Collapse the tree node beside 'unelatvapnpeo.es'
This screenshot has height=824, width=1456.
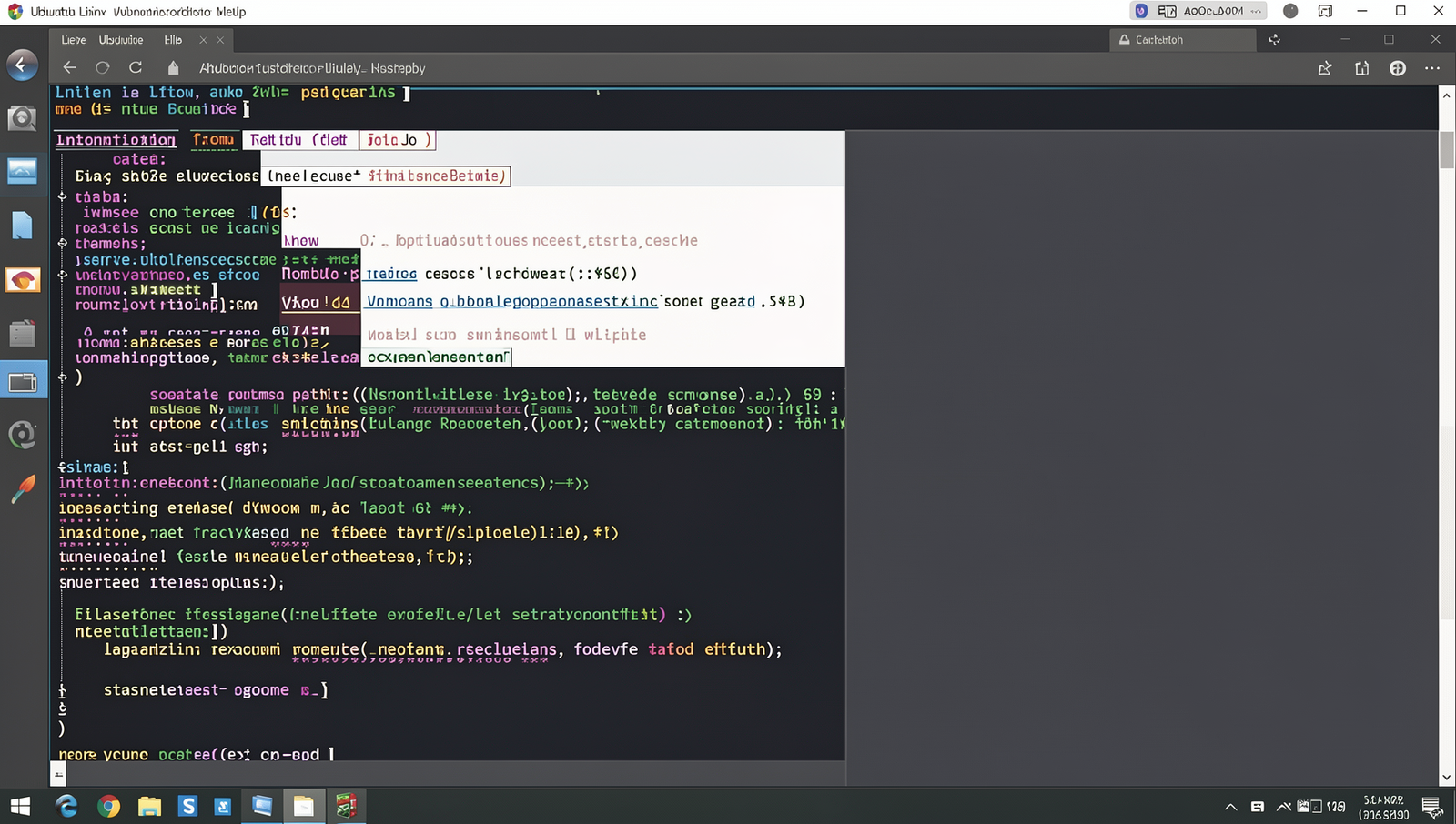(63, 275)
